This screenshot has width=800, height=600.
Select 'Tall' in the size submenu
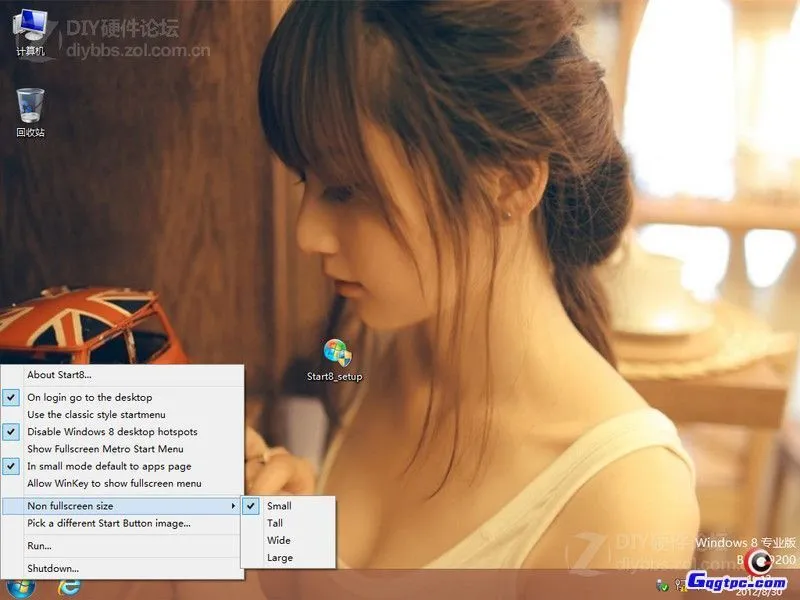point(274,522)
